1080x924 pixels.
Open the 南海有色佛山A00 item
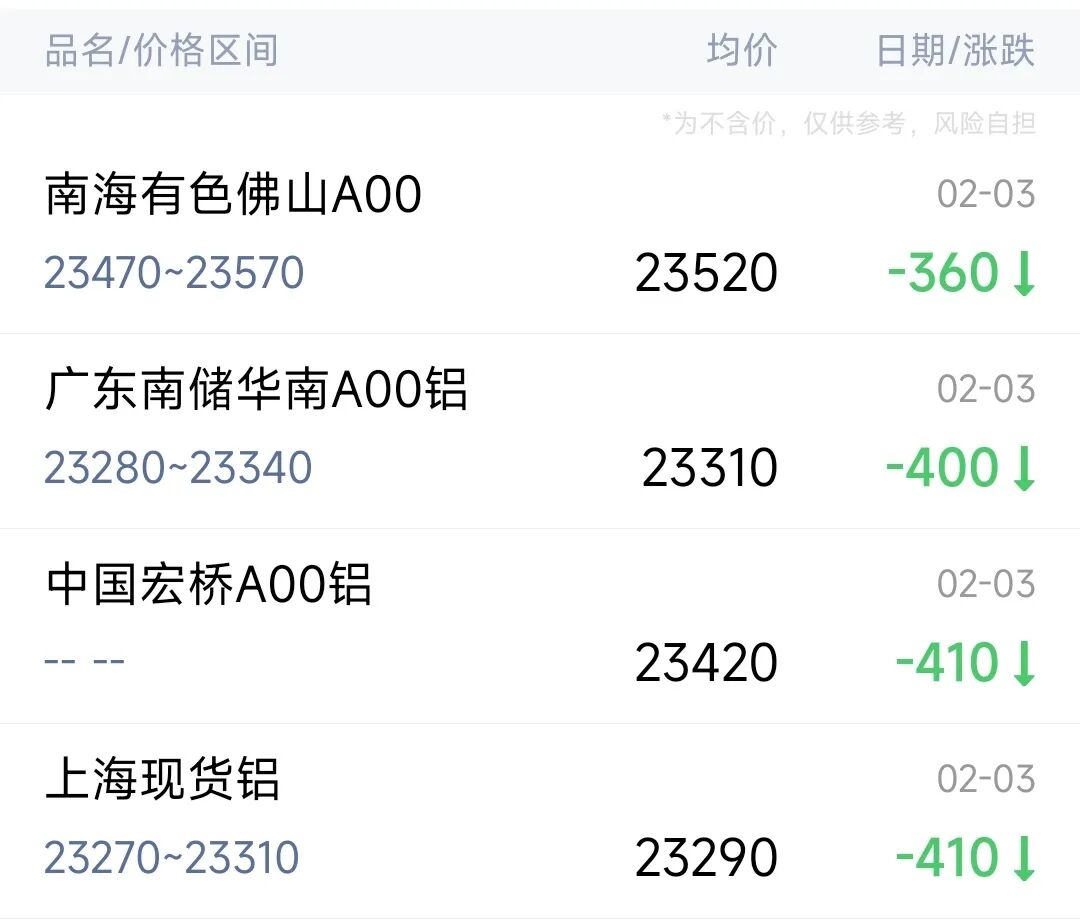pyautogui.click(x=234, y=196)
